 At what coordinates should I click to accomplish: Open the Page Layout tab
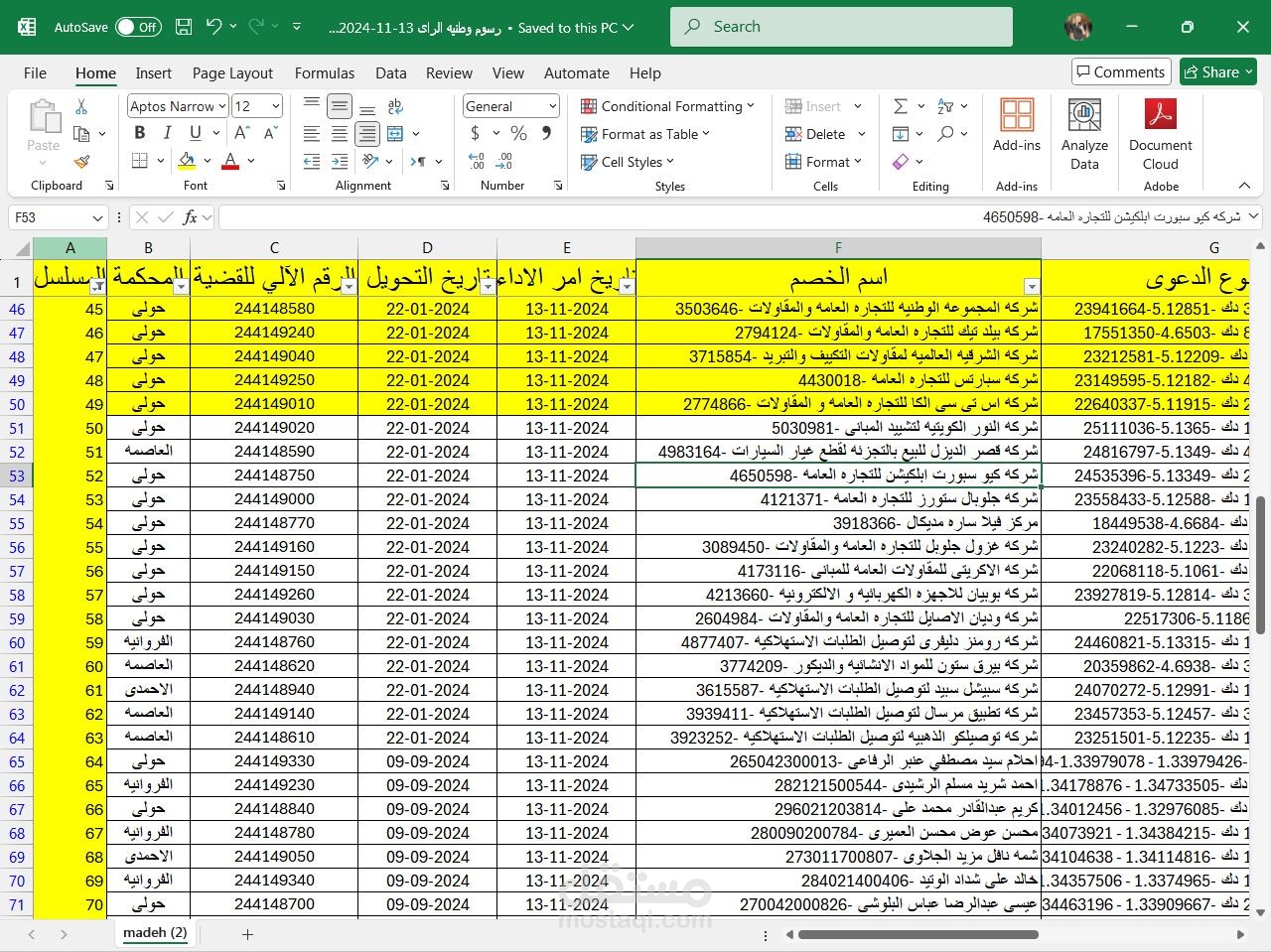[x=232, y=72]
